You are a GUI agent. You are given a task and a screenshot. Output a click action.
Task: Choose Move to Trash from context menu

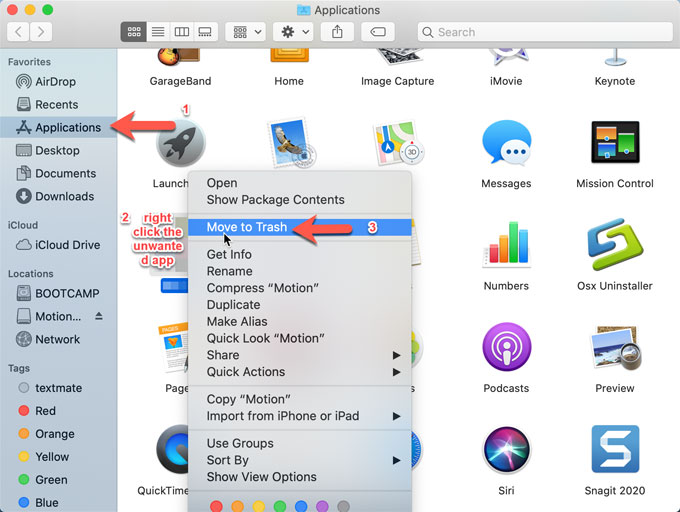[247, 227]
